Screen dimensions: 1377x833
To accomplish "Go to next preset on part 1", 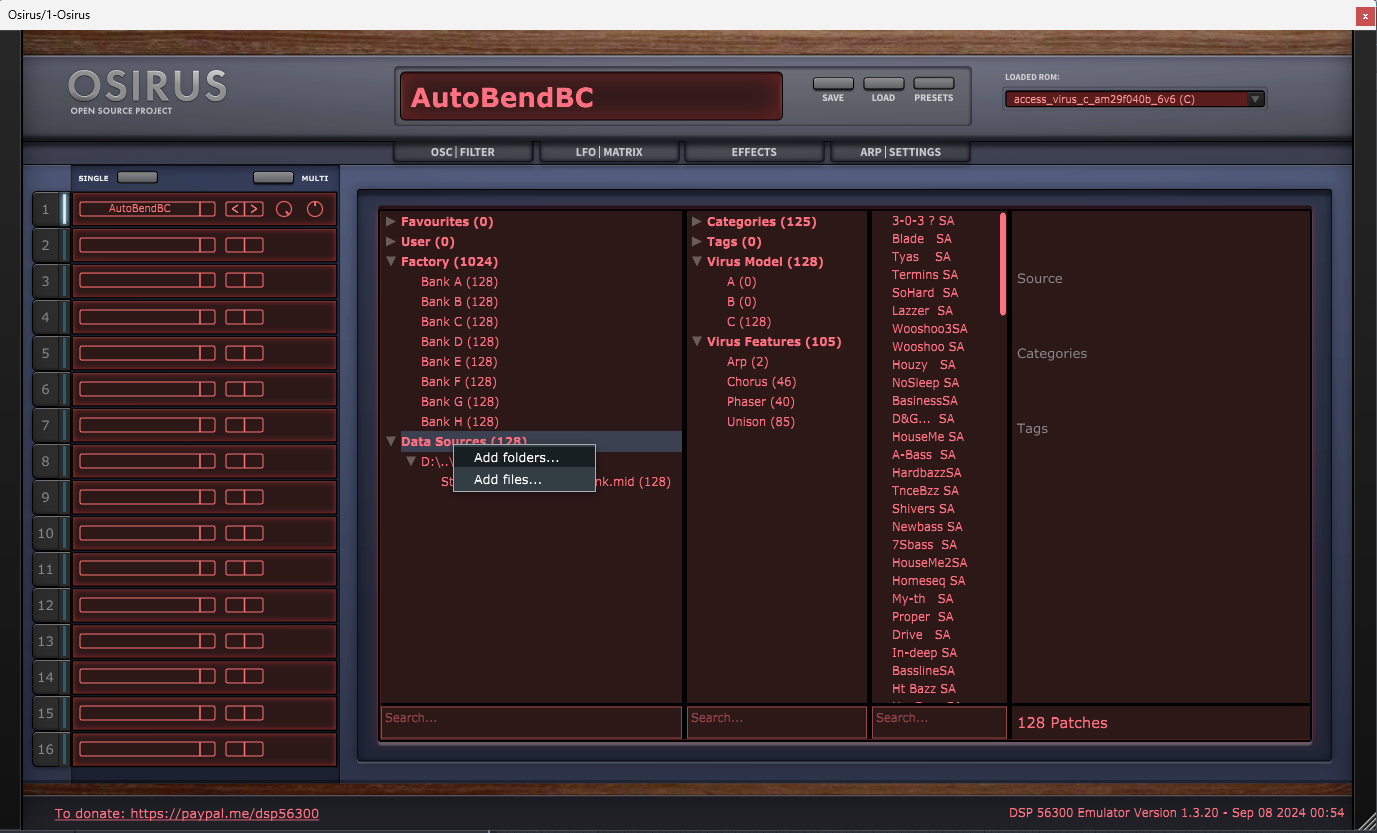I will coord(254,209).
